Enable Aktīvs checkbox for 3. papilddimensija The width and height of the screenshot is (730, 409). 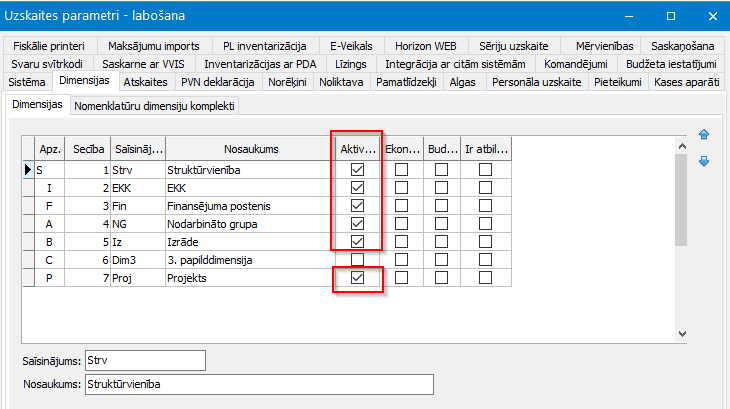click(357, 260)
